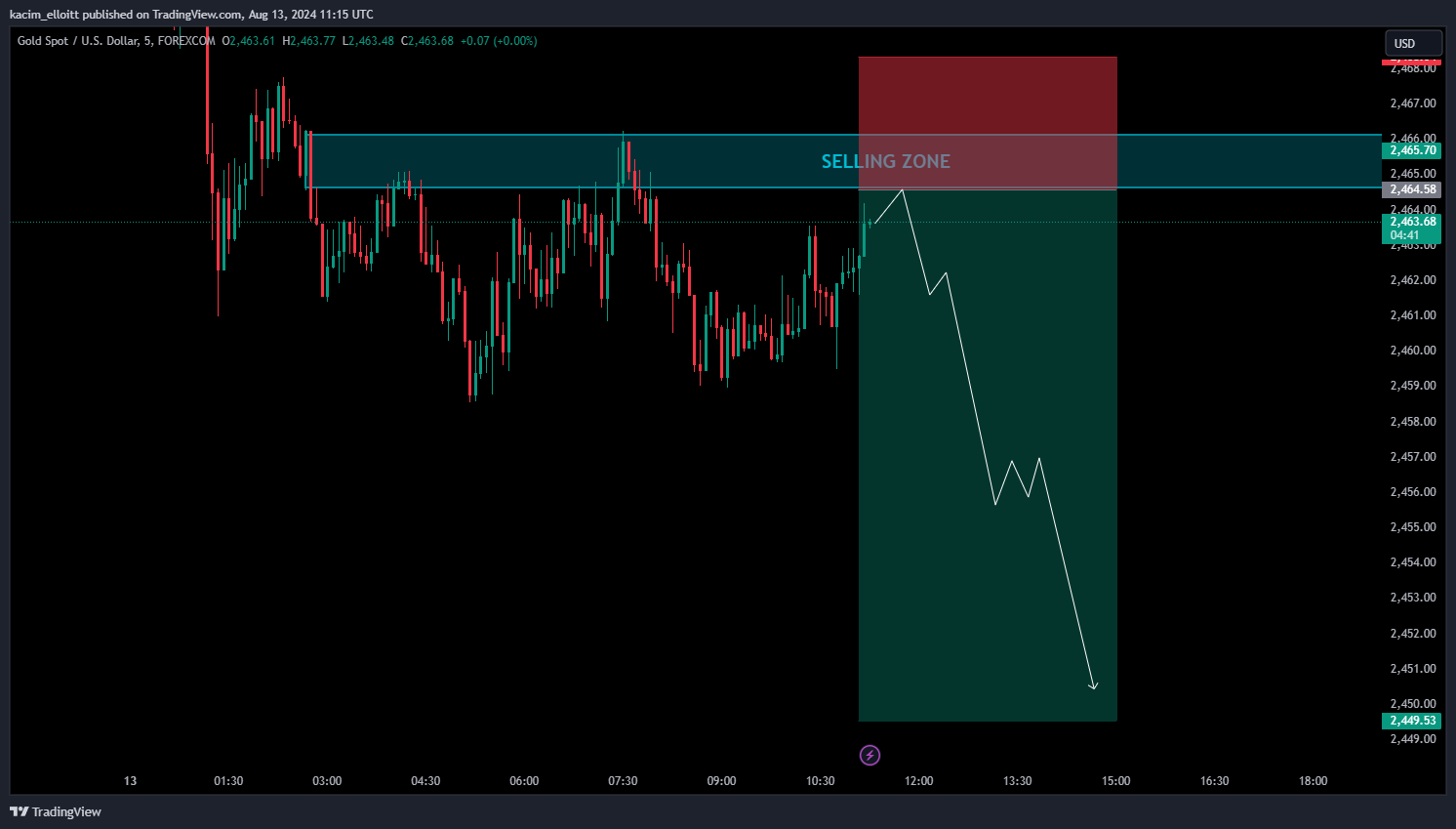Open the USD currency selector
Image resolution: width=1456 pixels, height=829 pixels.
click(x=1413, y=43)
